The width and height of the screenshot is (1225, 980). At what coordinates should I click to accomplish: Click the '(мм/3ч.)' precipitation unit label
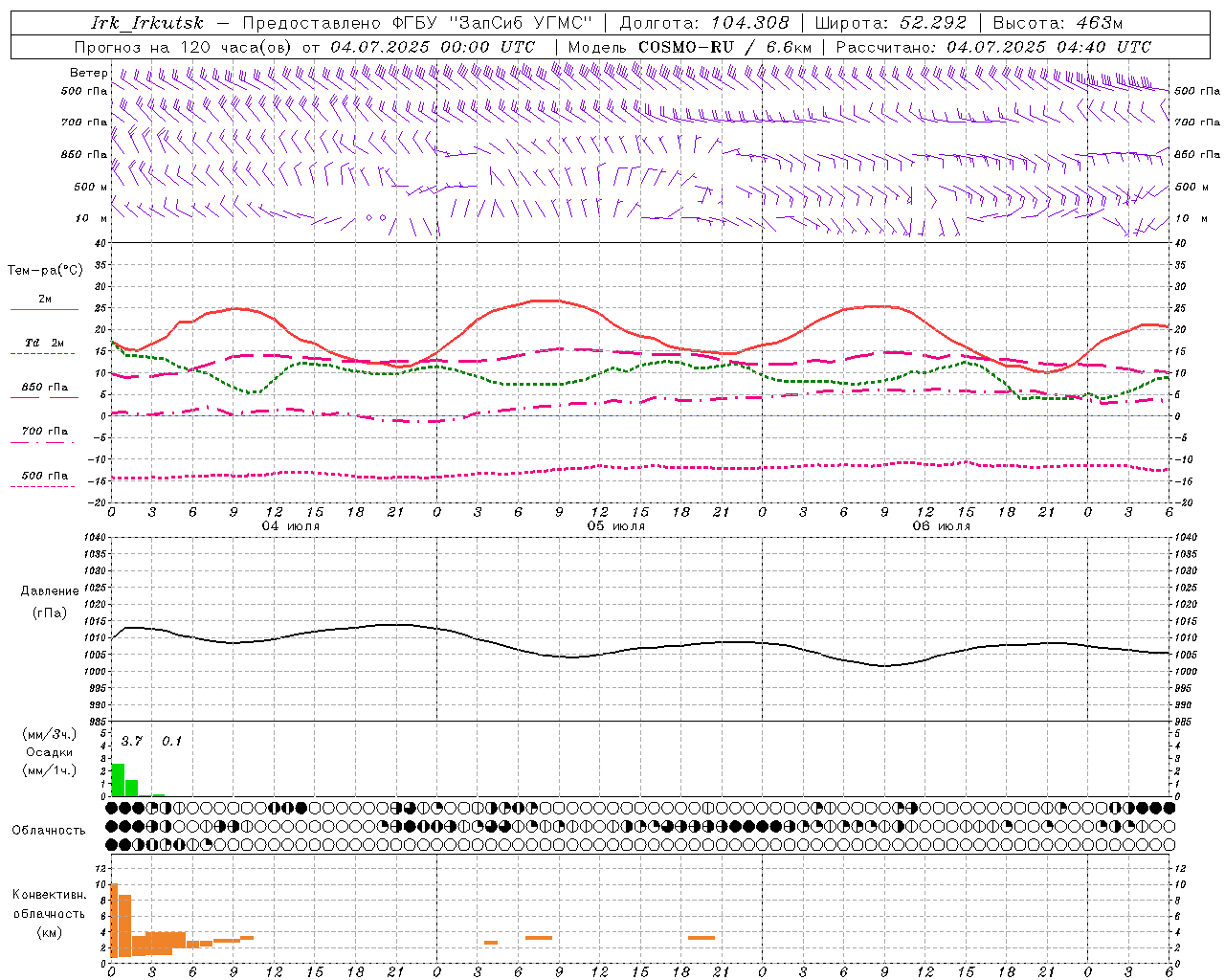pyautogui.click(x=49, y=734)
